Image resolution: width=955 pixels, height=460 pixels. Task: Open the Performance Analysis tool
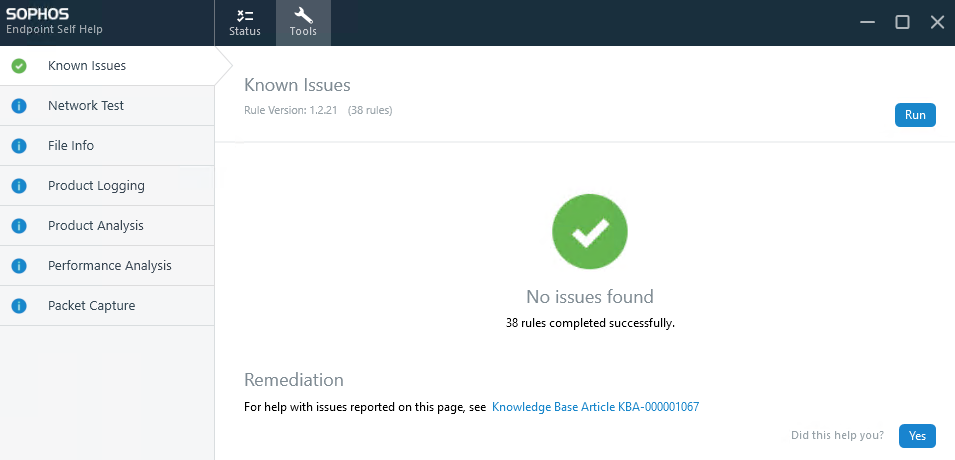[110, 266]
